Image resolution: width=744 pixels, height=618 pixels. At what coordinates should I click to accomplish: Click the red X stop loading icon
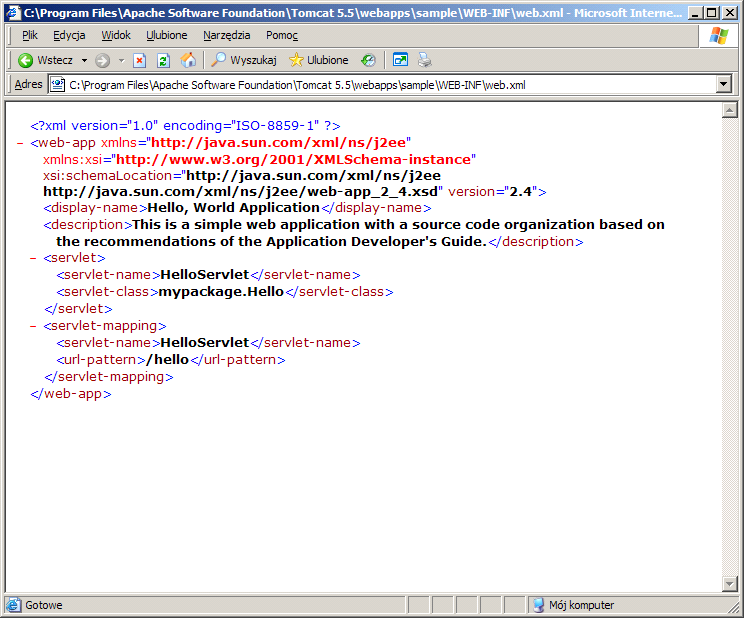139,60
